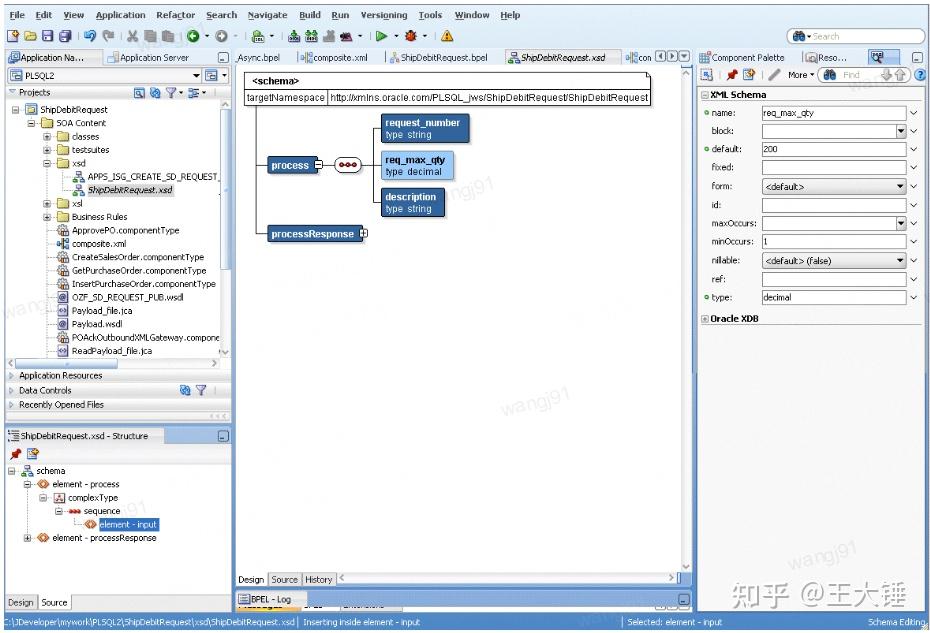930x633 pixels.
Task: Run the project with the green play icon
Action: click(381, 36)
